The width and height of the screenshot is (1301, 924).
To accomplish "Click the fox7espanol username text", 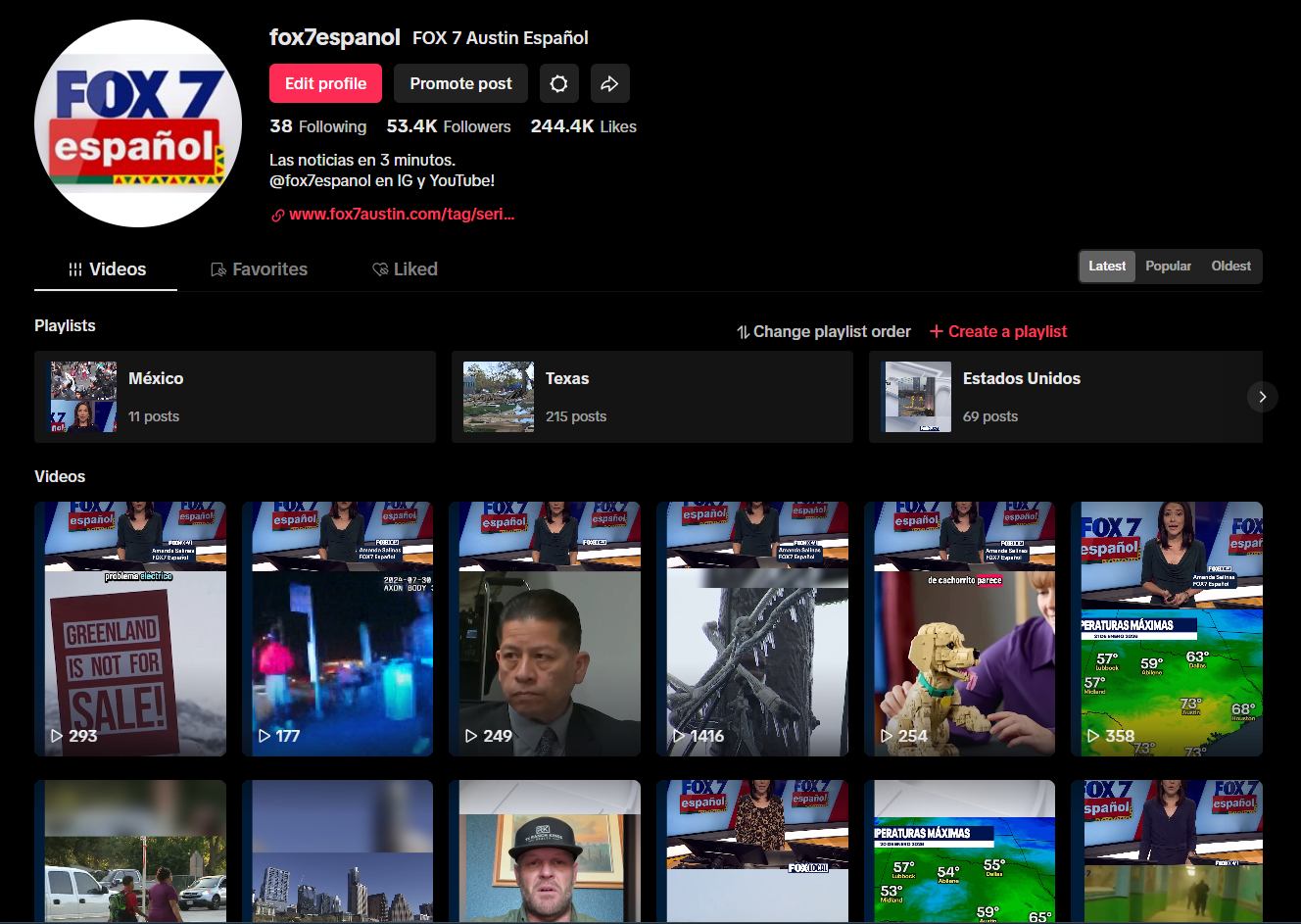I will click(x=335, y=37).
